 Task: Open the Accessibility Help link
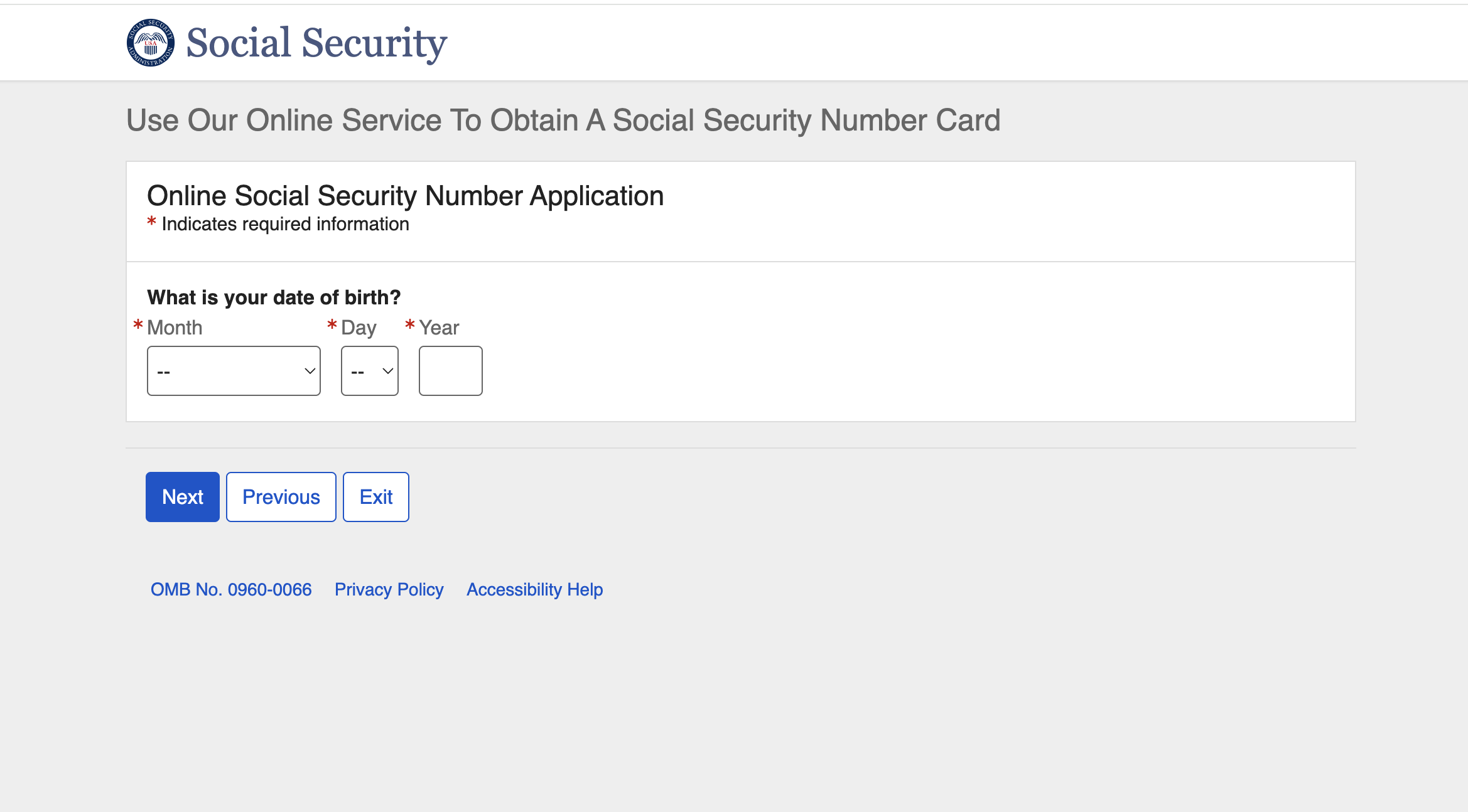535,589
